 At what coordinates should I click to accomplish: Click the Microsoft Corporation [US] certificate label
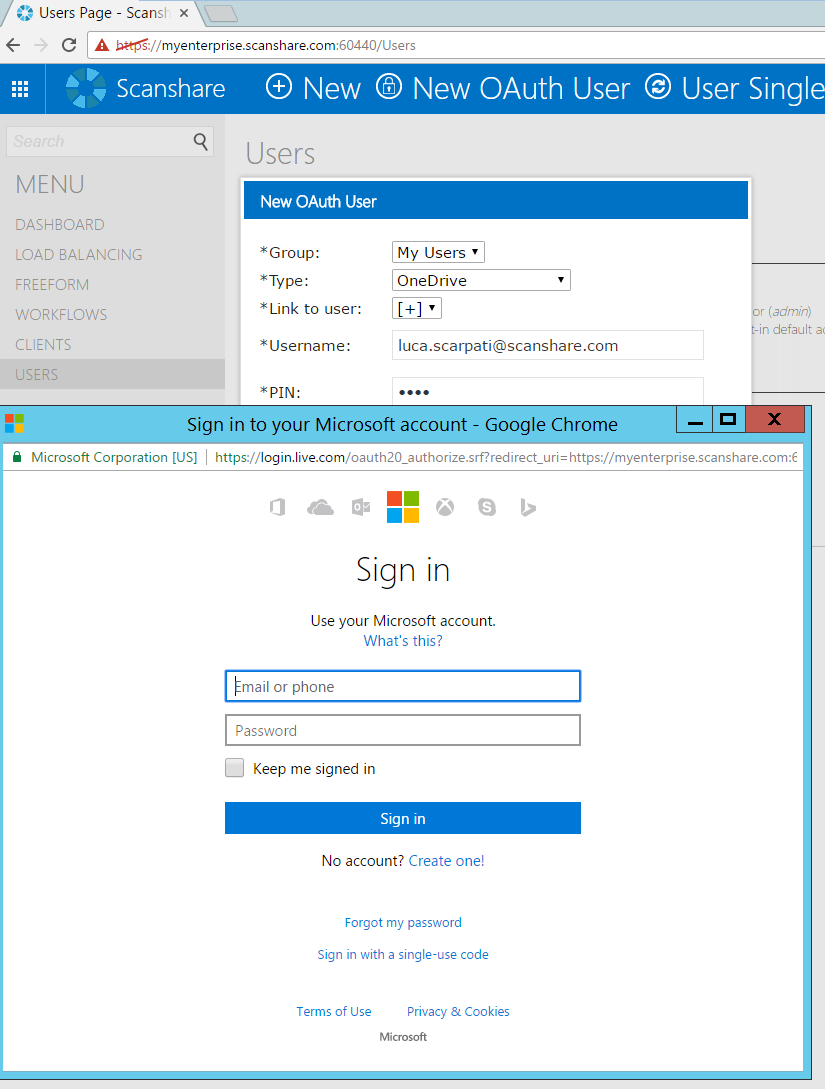[x=114, y=457]
